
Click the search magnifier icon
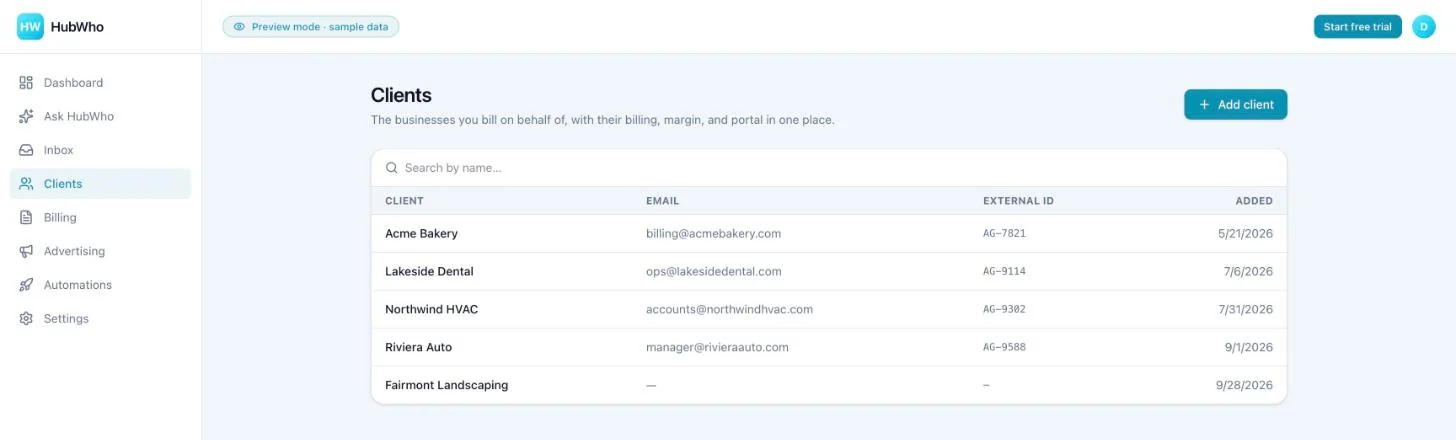coord(392,168)
